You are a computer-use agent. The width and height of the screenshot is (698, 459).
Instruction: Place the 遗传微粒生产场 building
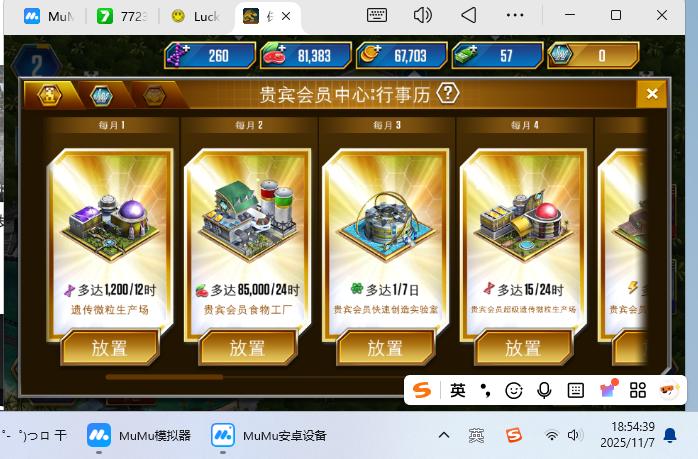110,348
